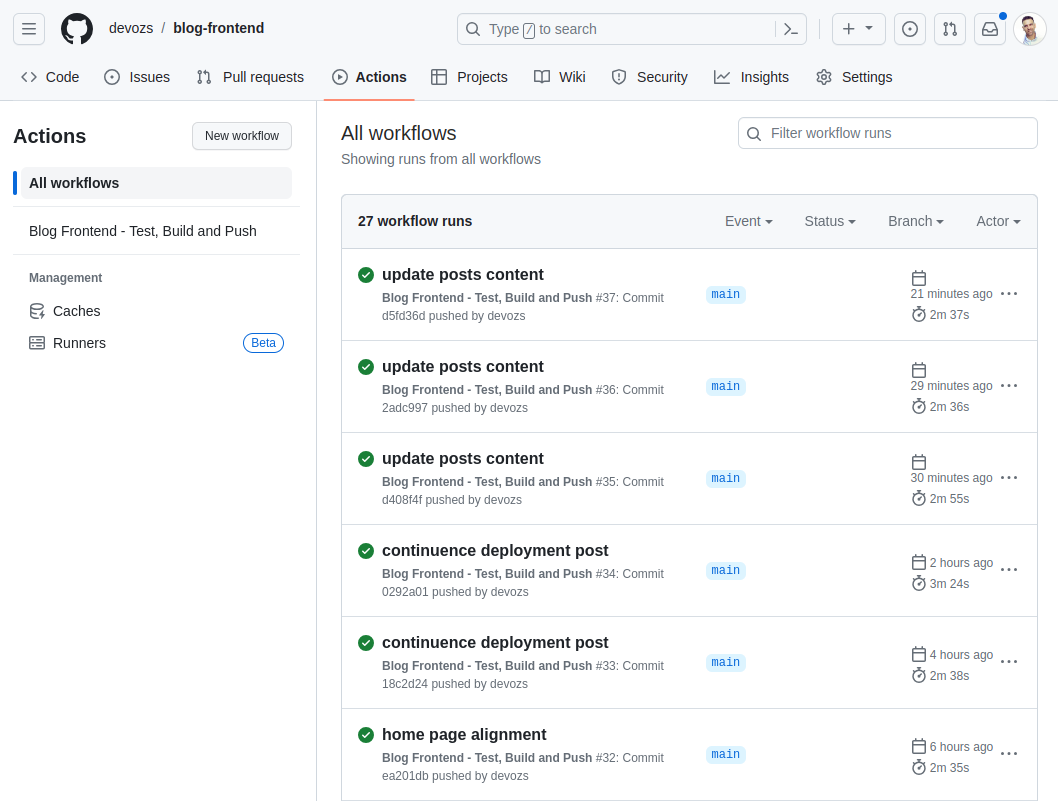Select All workflows in sidebar
This screenshot has height=801, width=1058.
pos(157,183)
